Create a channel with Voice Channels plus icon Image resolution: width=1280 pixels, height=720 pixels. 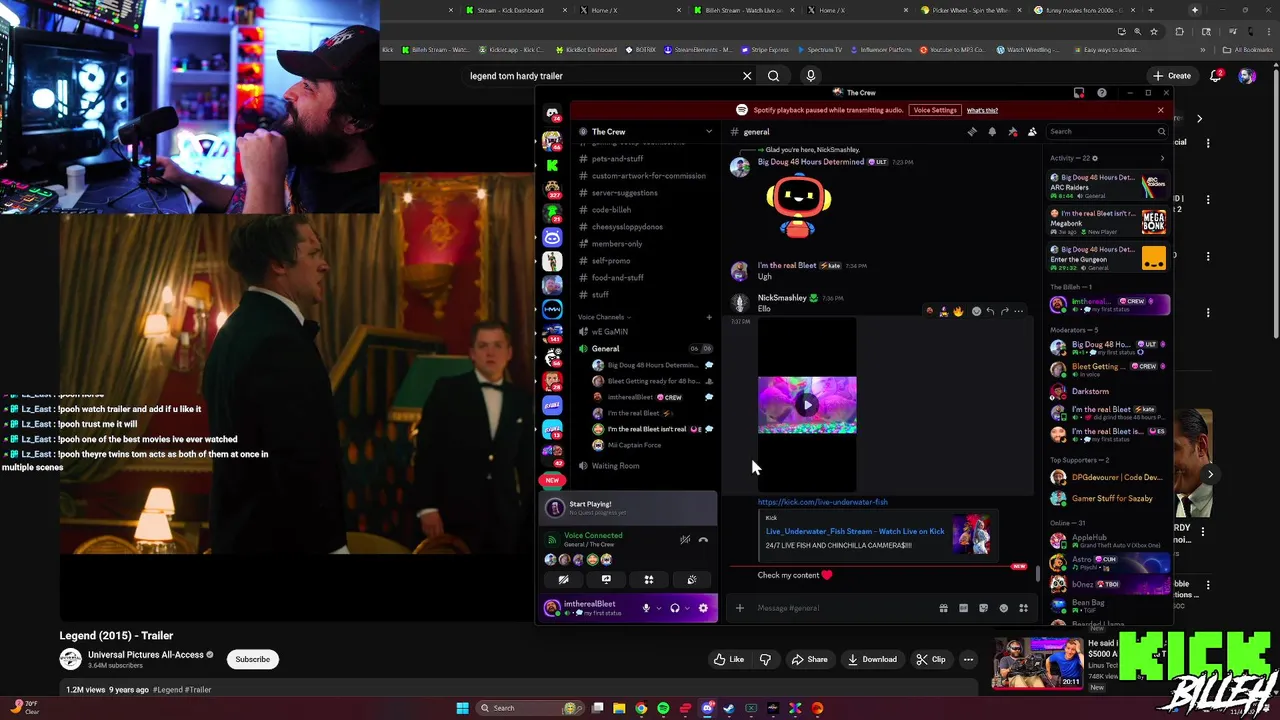tap(709, 317)
